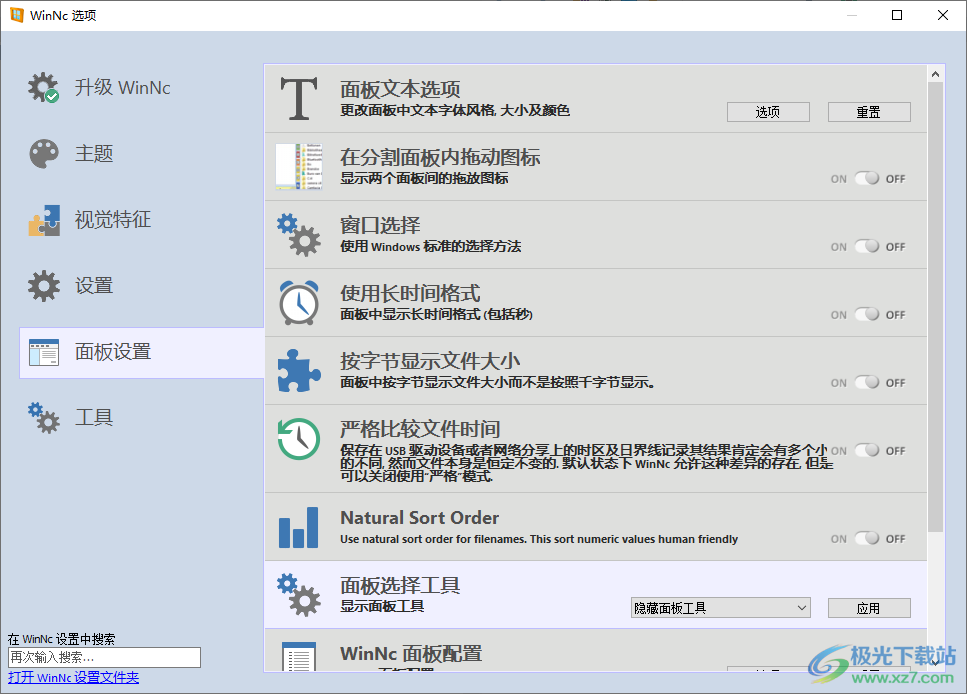This screenshot has height=694, width=967.
Task: Click the Natural Sort Order heading
Action: click(419, 518)
